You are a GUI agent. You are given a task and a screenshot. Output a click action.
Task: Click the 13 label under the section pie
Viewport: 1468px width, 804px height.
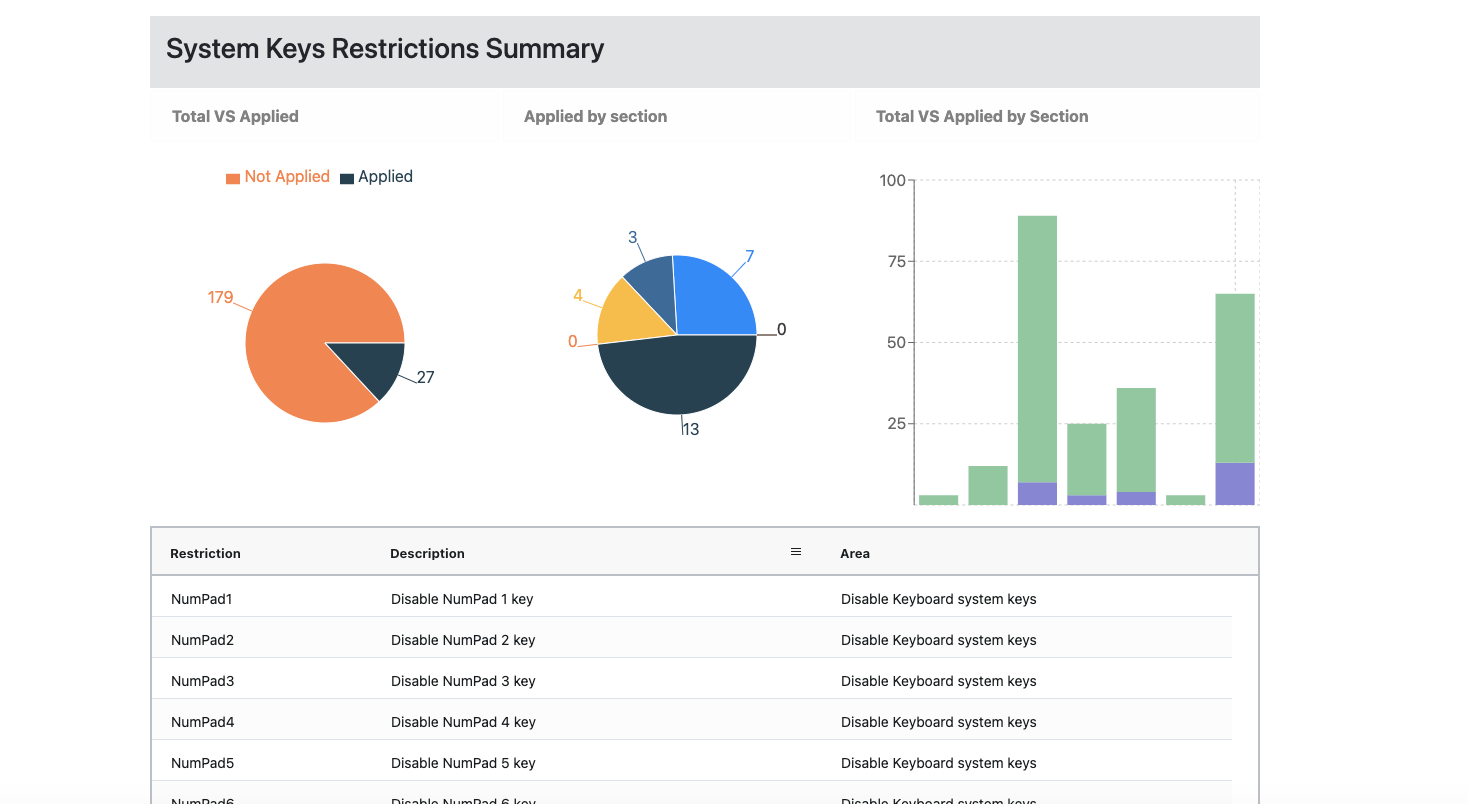click(691, 429)
